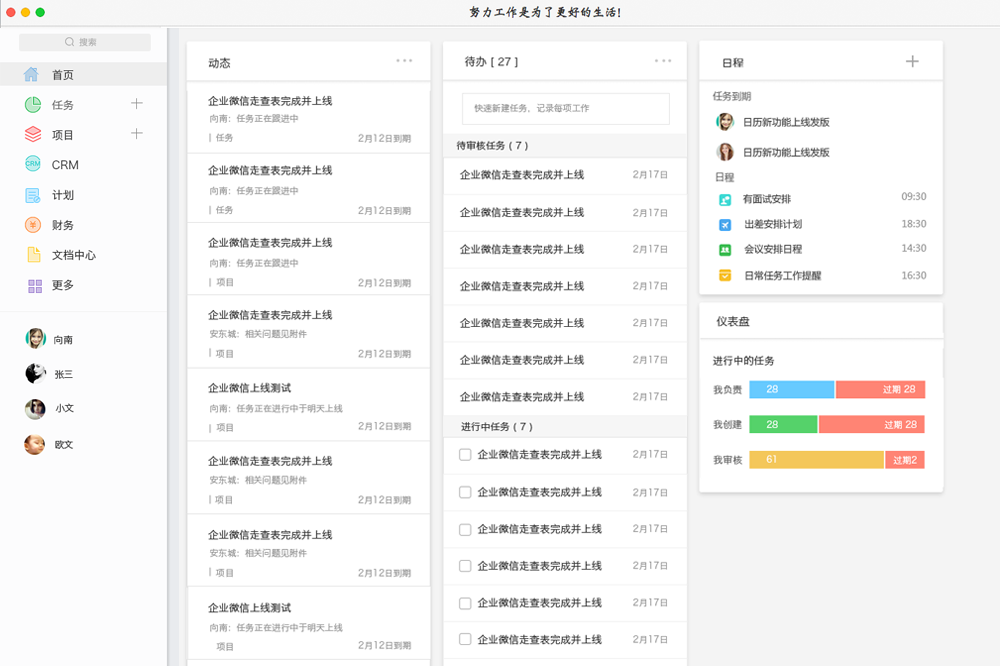Add a new schedule with 日程 plus button
This screenshot has width=1000, height=666.
(x=912, y=62)
